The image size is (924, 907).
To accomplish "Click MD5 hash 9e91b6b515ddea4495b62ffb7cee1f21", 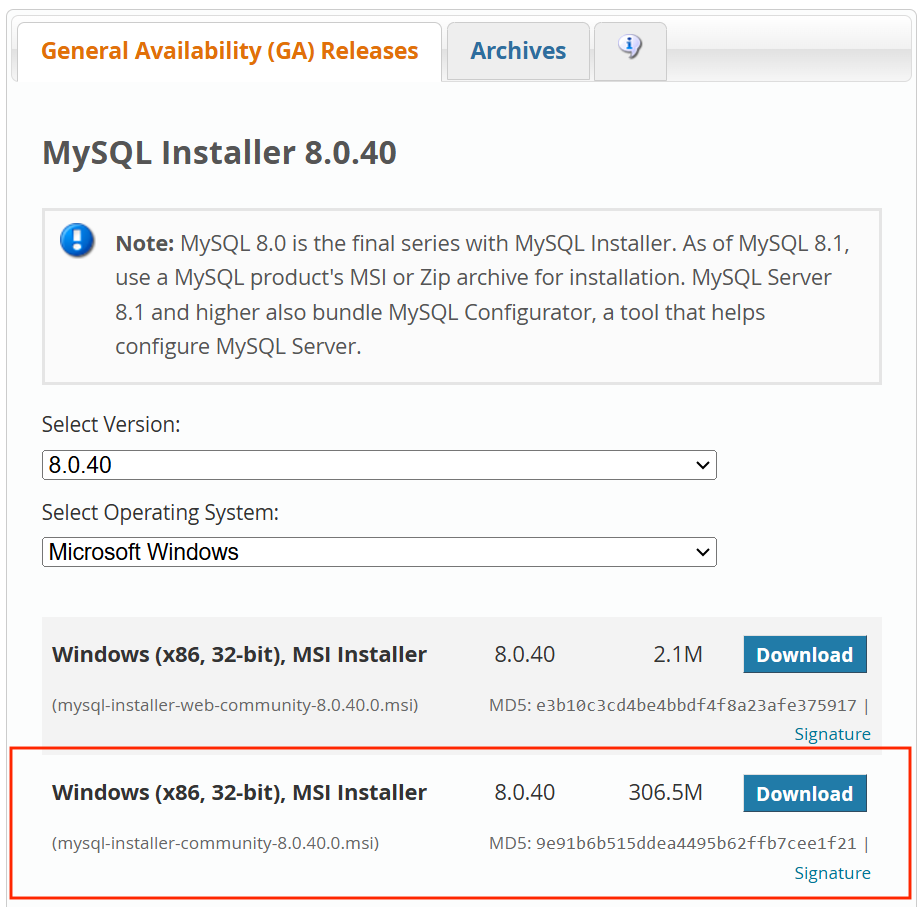I will point(695,844).
